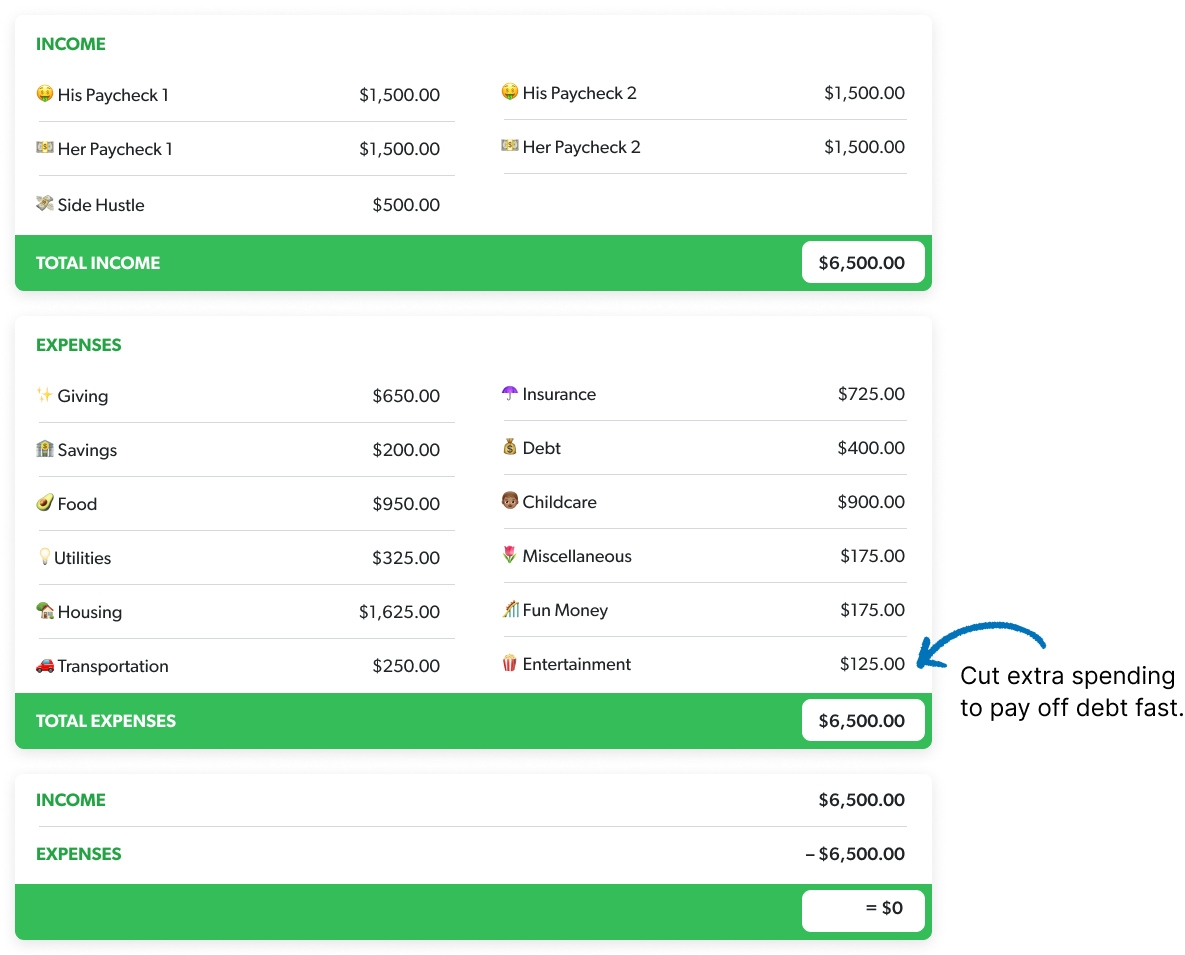Click the red car icon beside Transportation
Image resolution: width=1185 pixels, height=955 pixels.
point(45,665)
